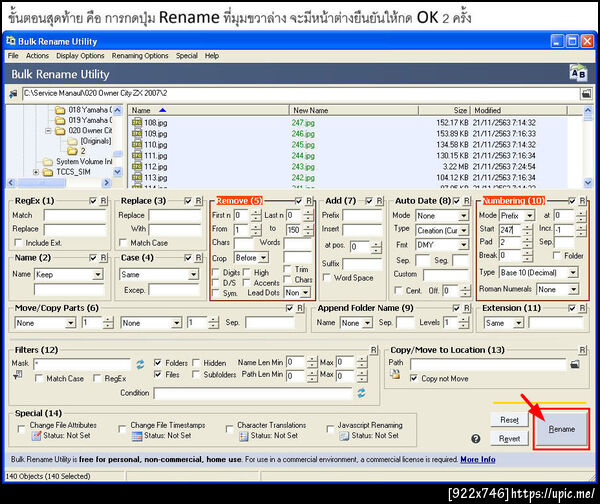The height and width of the screenshot is (504, 600).
Task: Open the Extension Same dropdown
Action: pos(518,323)
